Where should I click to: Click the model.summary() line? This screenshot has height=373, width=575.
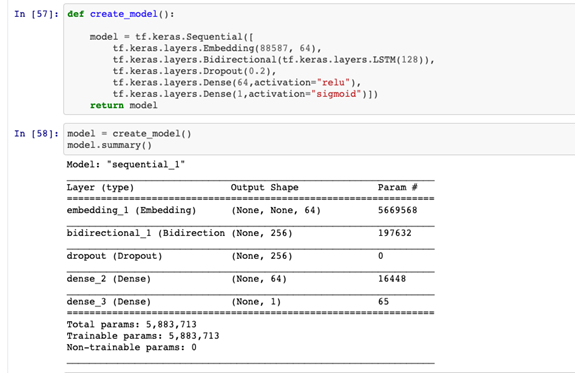point(109,145)
